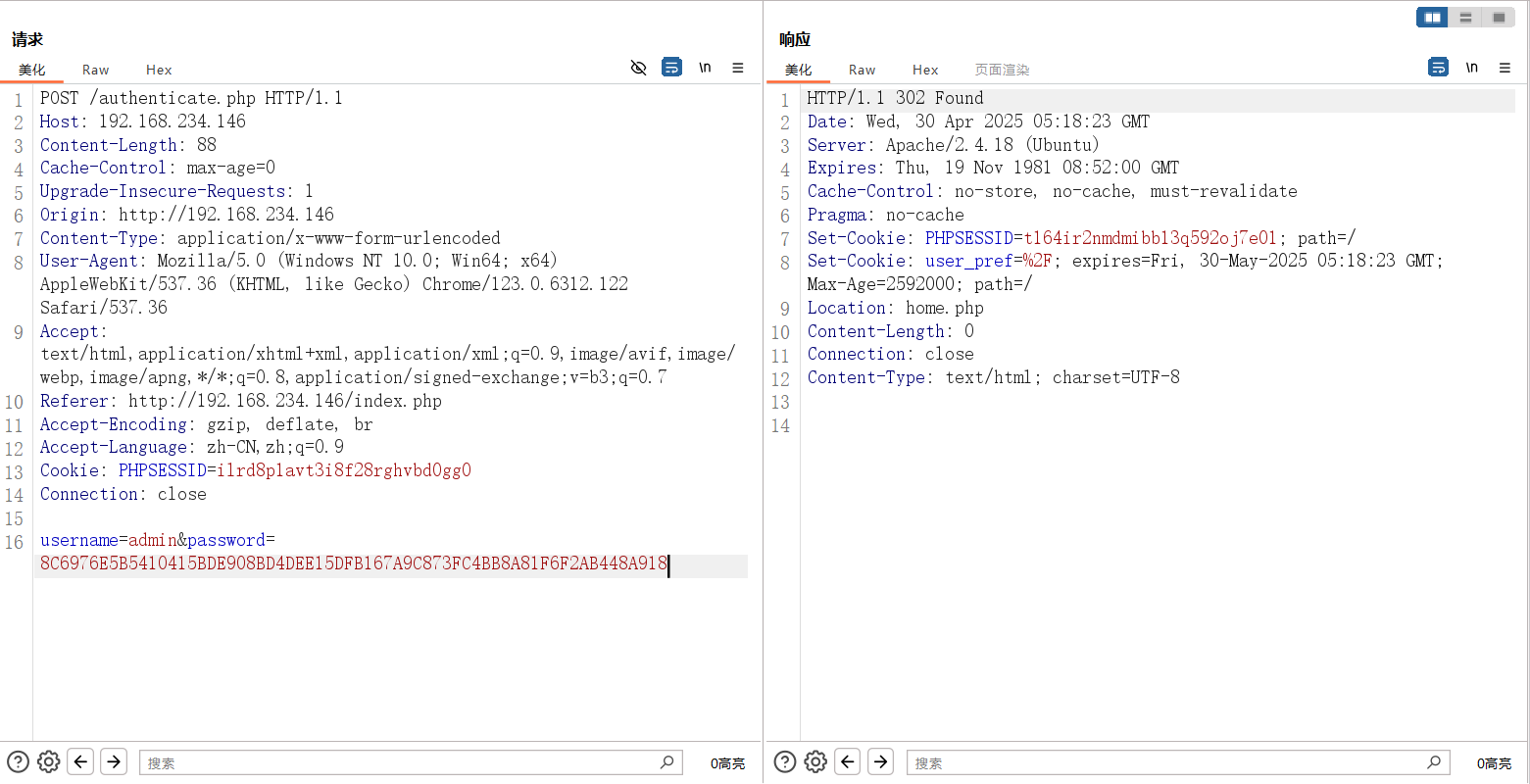Open request panel hamburger options menu
This screenshot has width=1530, height=784.
tap(738, 68)
